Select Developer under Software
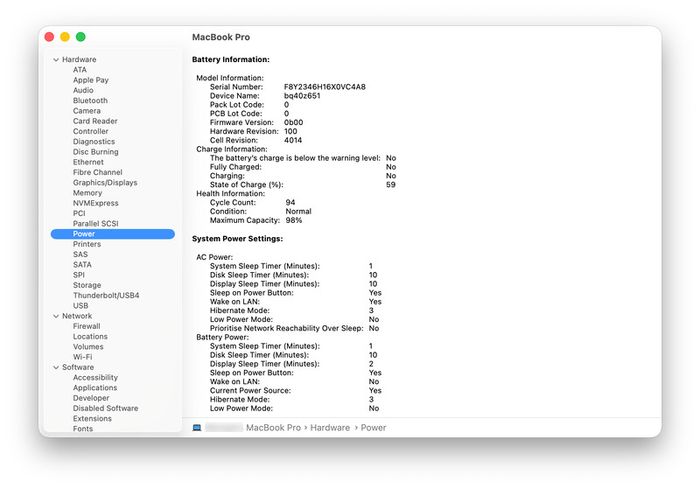 point(91,398)
